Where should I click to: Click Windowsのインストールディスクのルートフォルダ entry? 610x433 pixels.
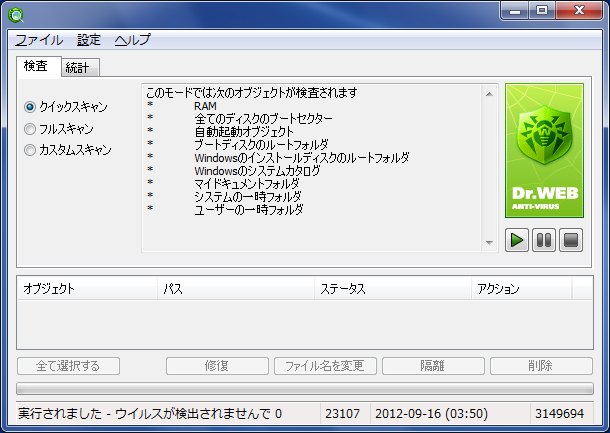click(302, 158)
